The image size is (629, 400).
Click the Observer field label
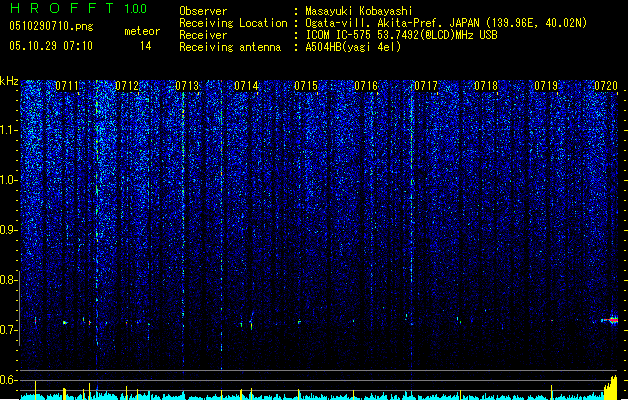(x=203, y=11)
